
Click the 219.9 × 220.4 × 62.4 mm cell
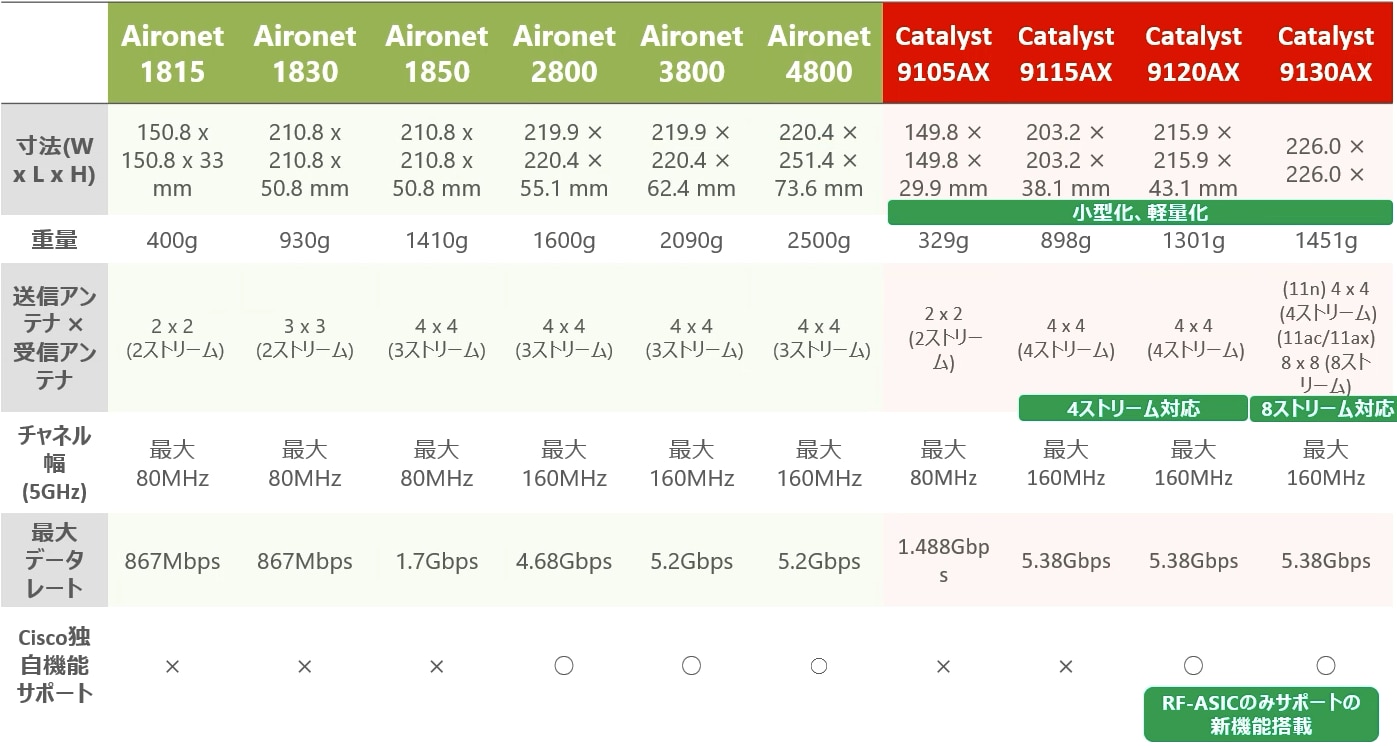(692, 160)
